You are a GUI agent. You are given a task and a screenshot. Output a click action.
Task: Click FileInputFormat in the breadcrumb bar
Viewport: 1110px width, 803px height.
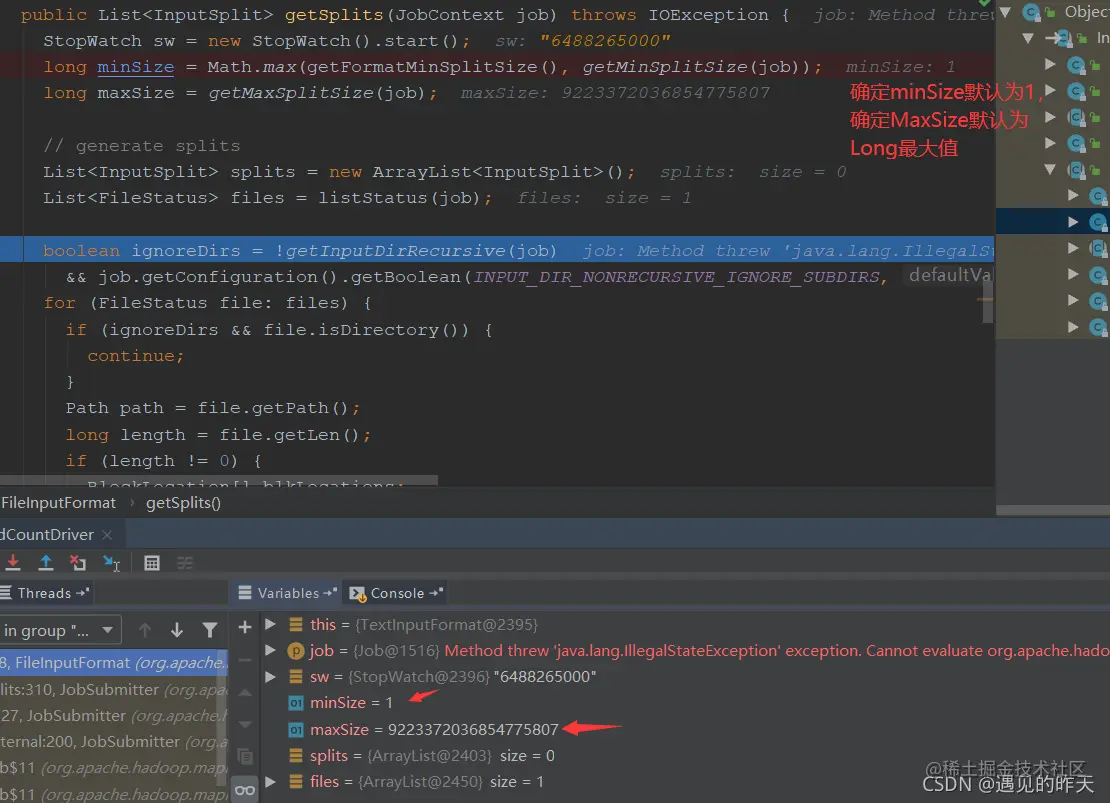coord(58,503)
